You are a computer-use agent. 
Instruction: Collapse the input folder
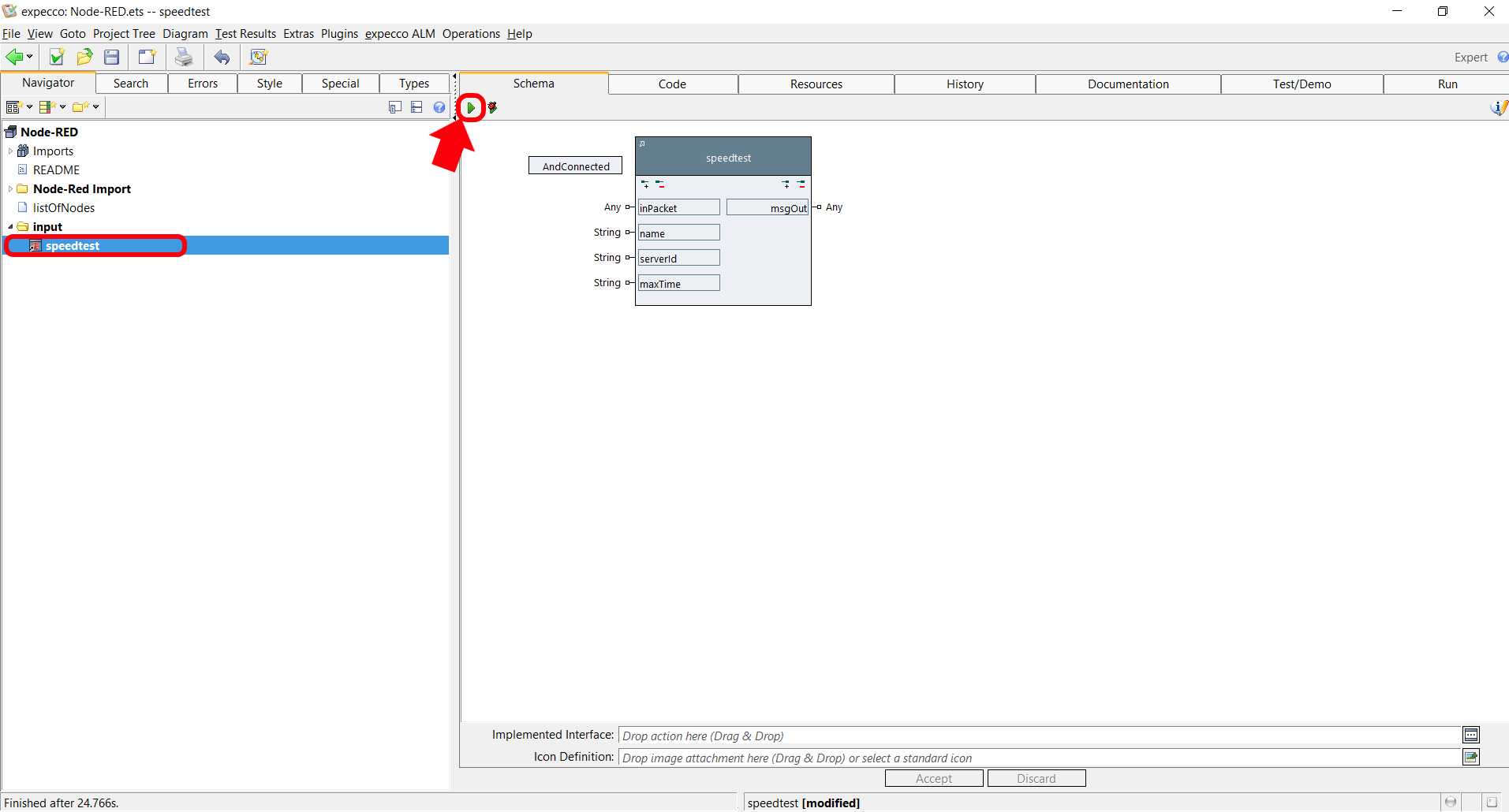click(10, 227)
